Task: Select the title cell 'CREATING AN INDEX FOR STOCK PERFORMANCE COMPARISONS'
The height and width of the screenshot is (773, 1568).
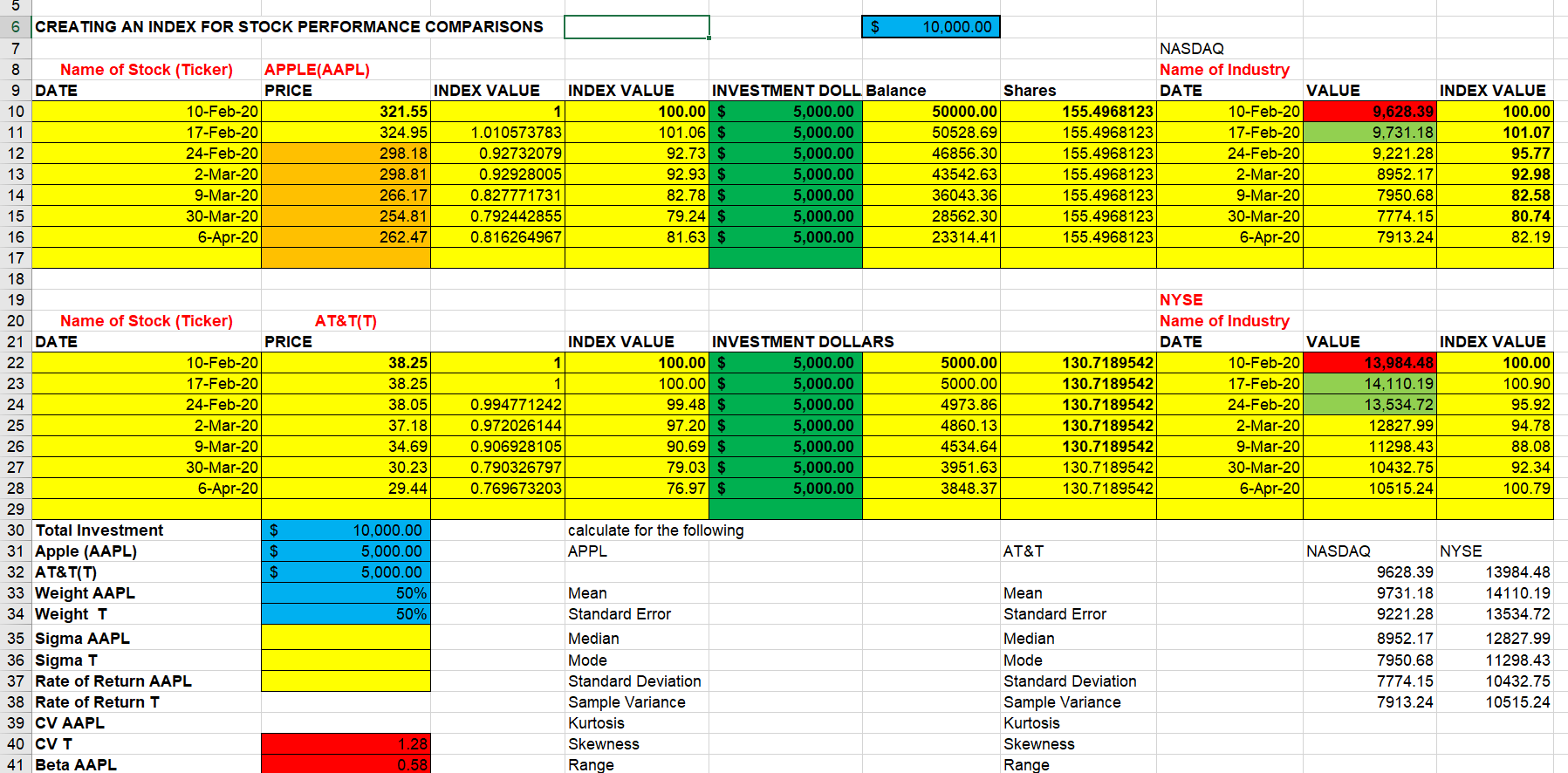Action: tap(289, 27)
